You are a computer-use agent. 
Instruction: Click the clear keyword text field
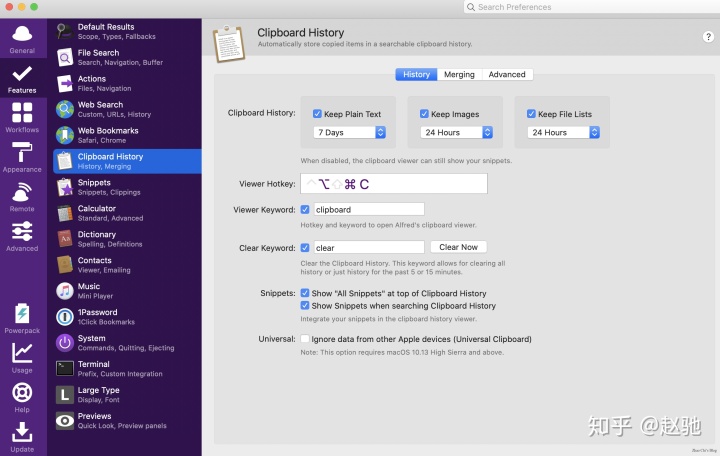point(369,248)
